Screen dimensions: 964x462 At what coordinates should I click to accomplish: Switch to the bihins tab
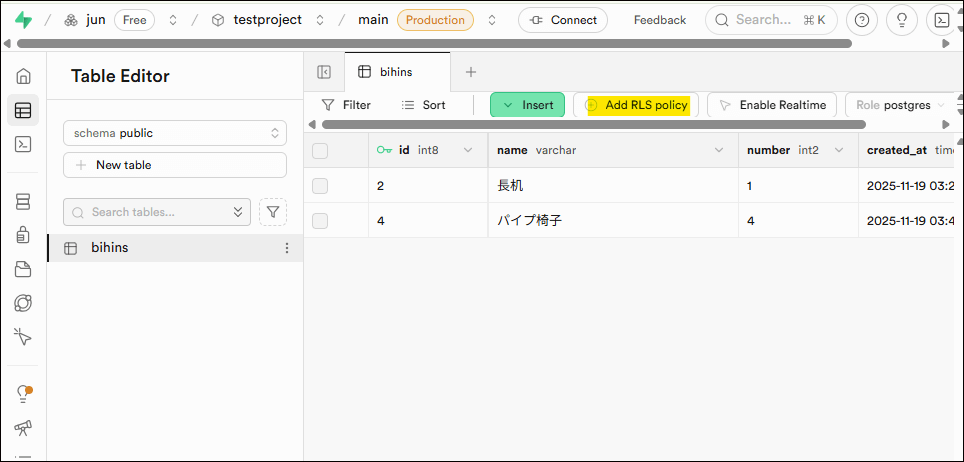coord(396,72)
